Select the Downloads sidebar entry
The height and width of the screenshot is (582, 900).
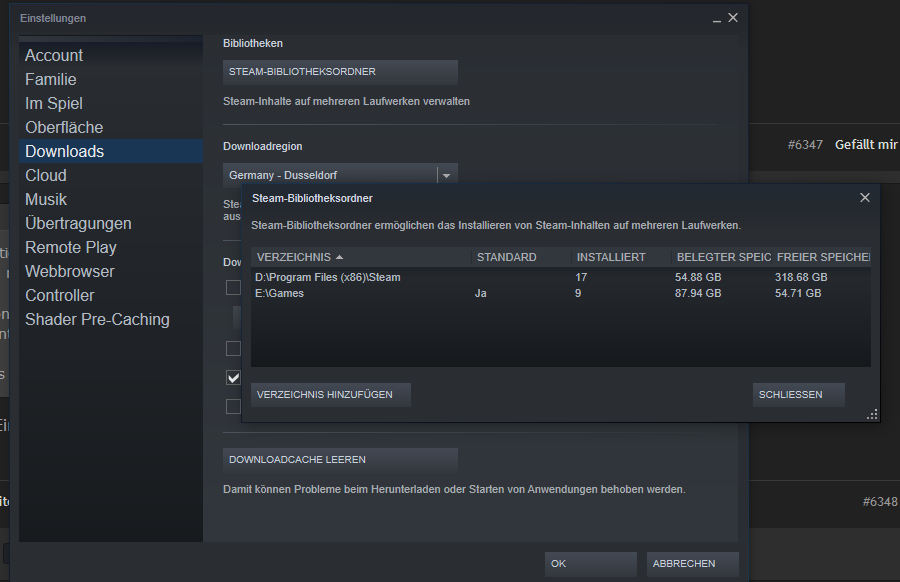(111, 152)
